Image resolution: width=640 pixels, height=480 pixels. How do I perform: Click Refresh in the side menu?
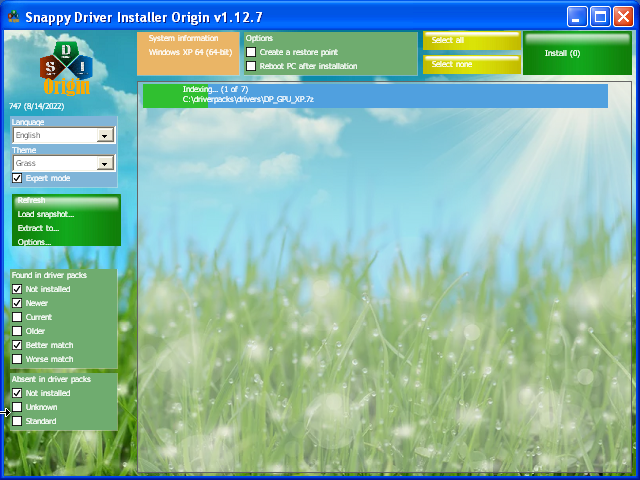[31, 200]
